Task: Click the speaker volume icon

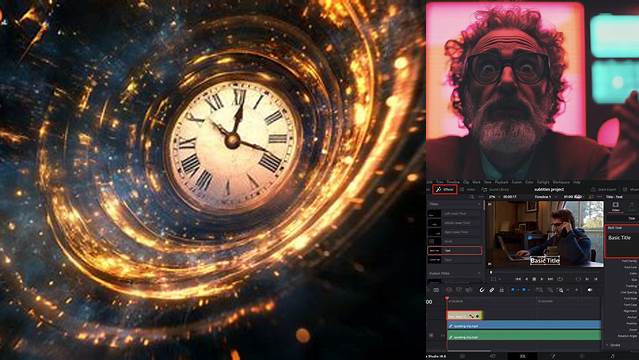Action: (590, 290)
